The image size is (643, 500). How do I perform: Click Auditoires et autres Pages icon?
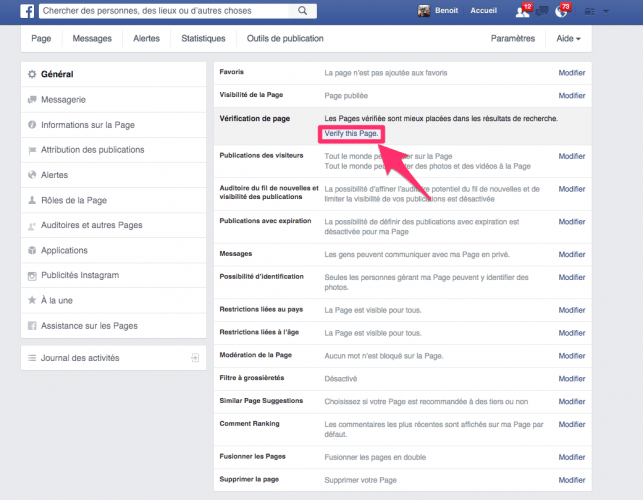click(x=32, y=226)
